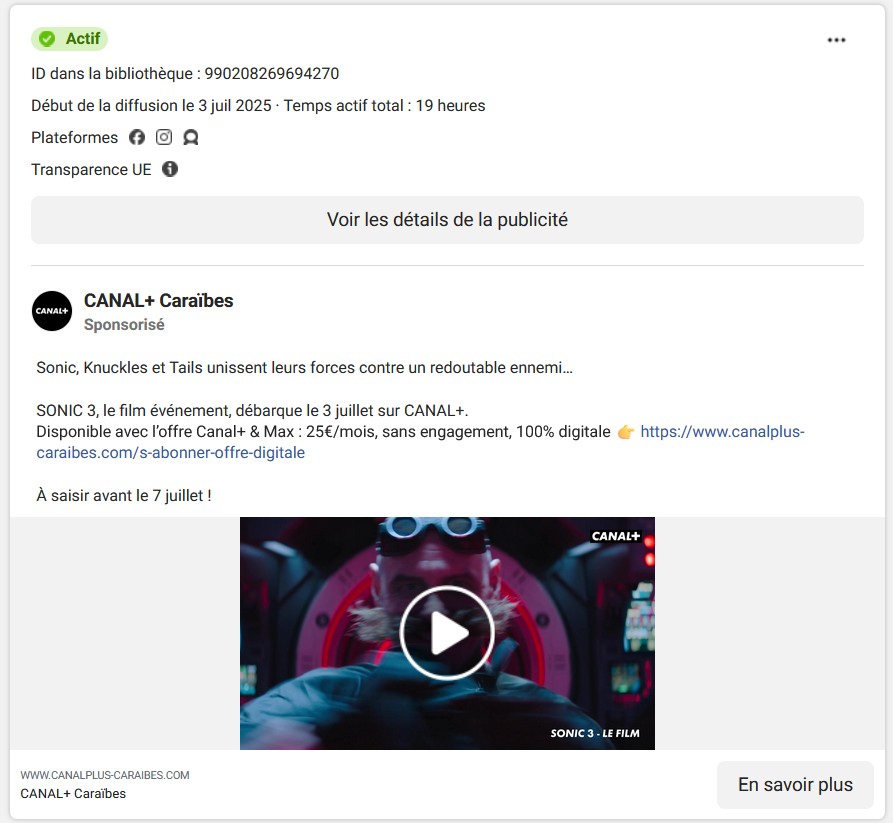The image size is (893, 823).
Task: Click the En savoir plus button
Action: (795, 785)
